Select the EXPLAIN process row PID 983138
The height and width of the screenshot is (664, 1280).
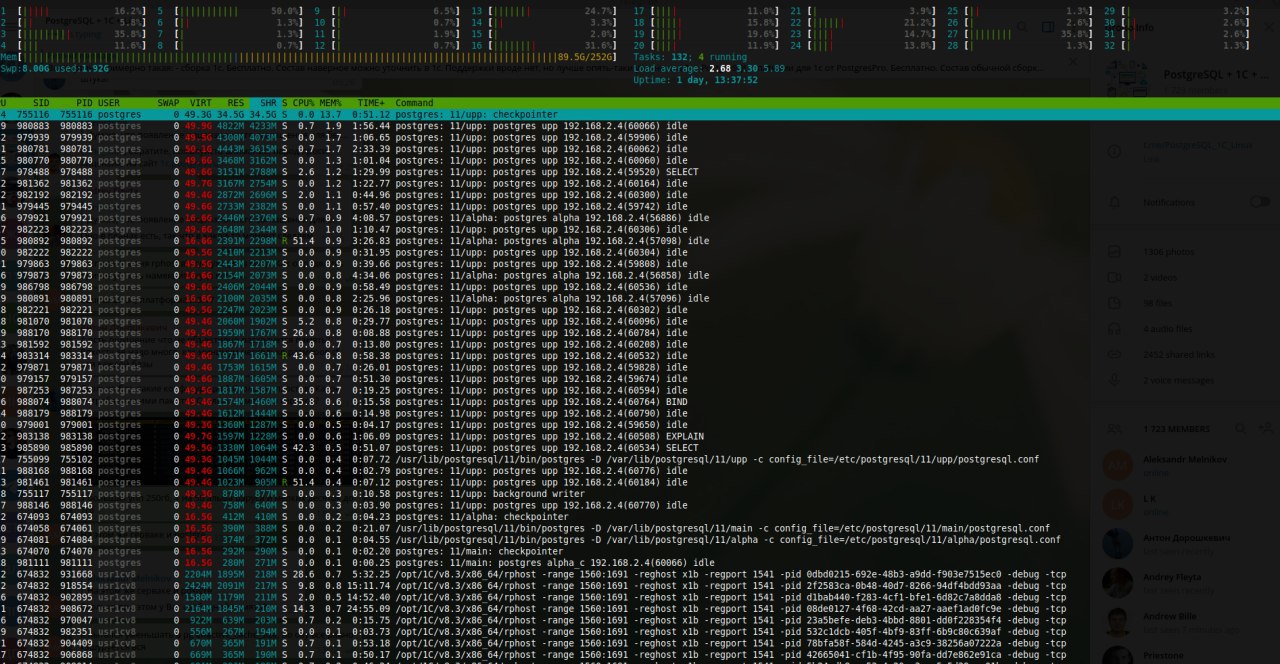[640, 437]
